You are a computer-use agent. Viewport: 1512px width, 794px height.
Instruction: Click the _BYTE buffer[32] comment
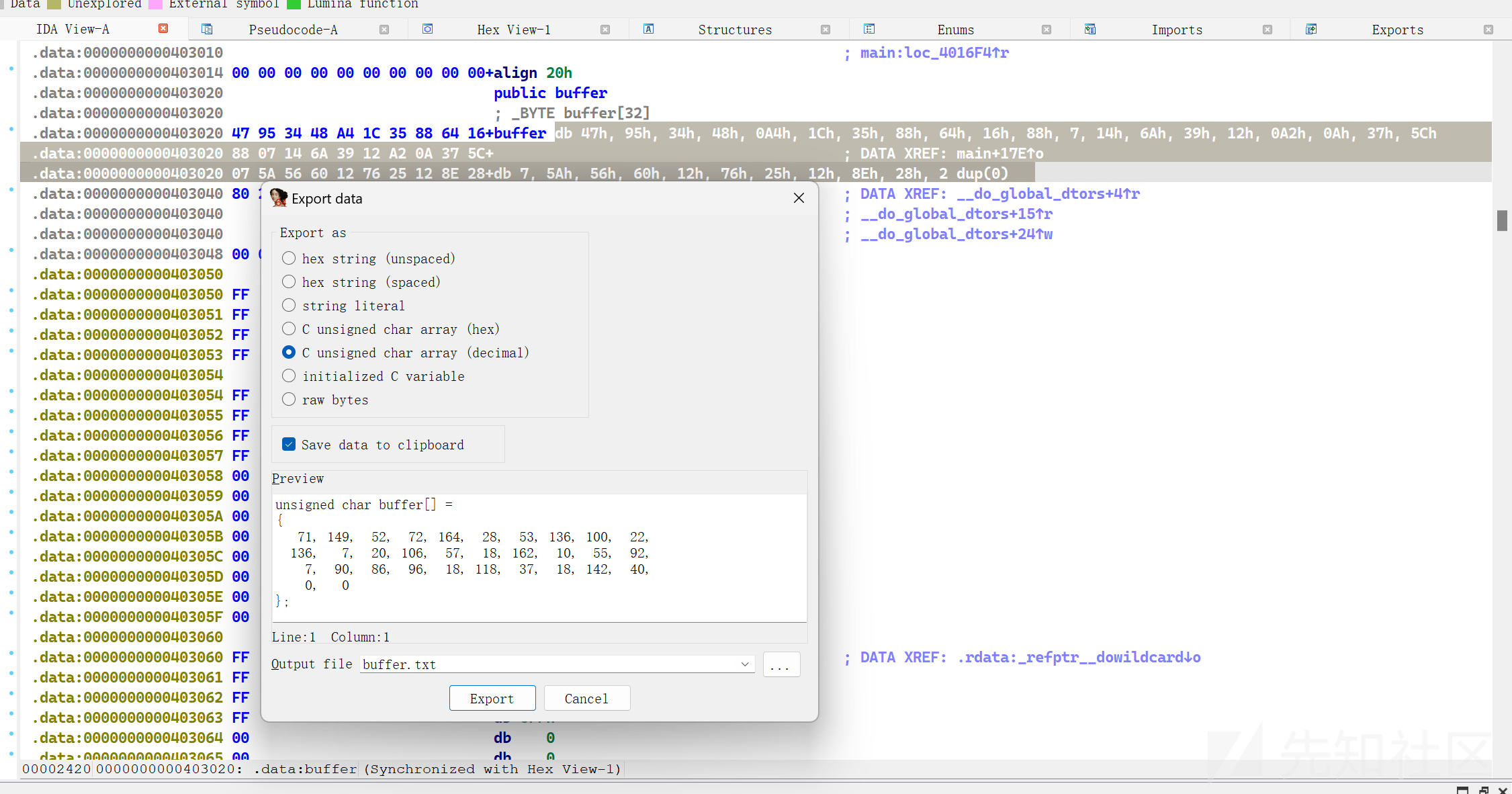pos(580,113)
